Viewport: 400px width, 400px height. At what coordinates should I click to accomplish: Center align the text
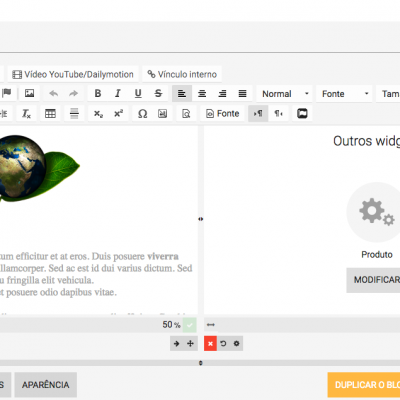coord(202,93)
